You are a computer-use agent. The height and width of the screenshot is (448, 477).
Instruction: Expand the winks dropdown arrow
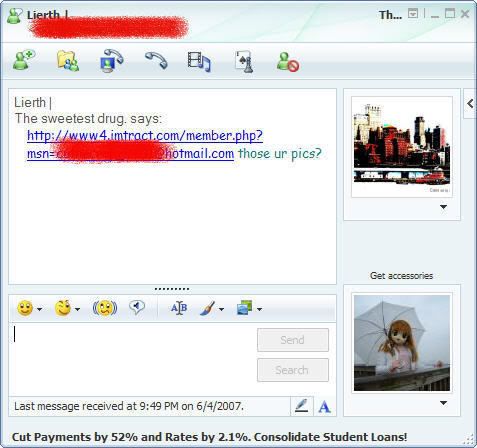coord(77,310)
